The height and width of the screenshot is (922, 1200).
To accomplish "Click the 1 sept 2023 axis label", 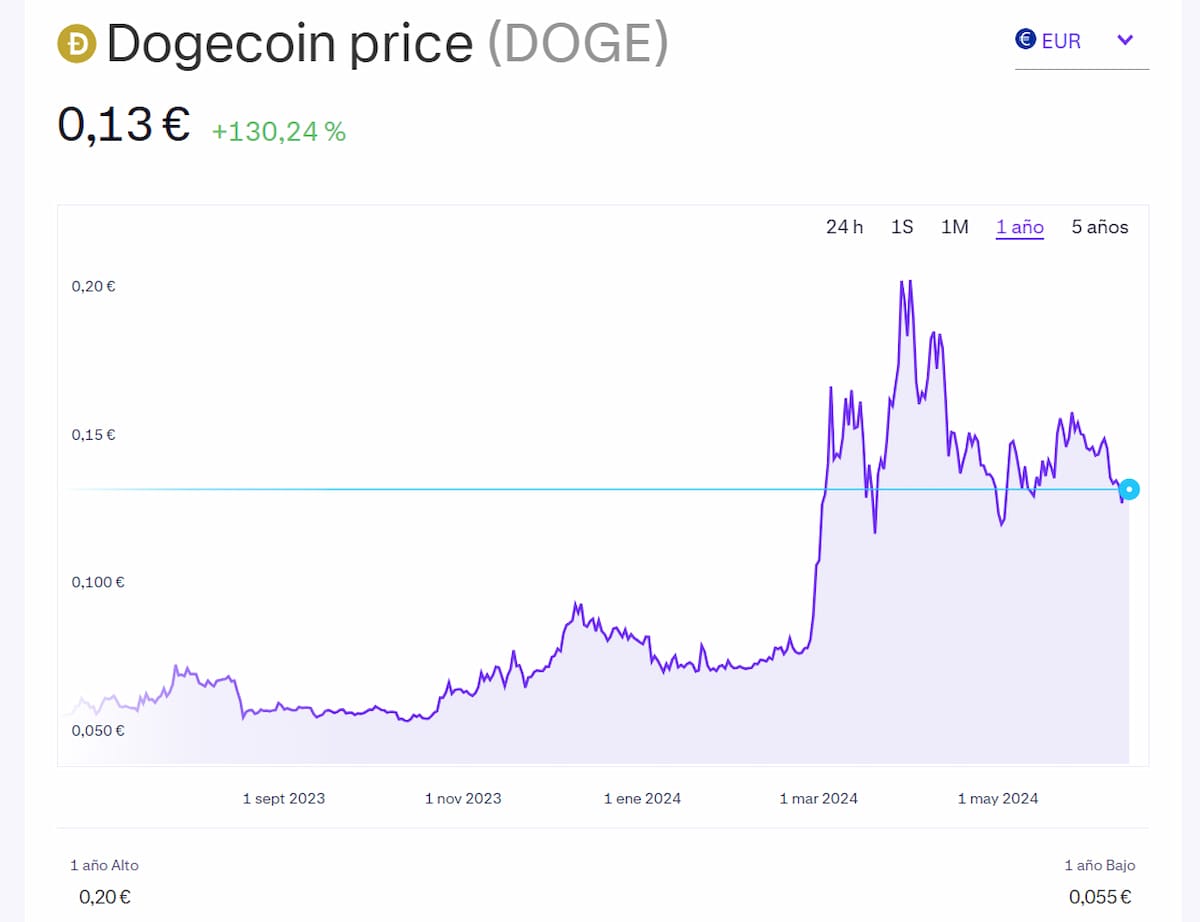I will [284, 798].
